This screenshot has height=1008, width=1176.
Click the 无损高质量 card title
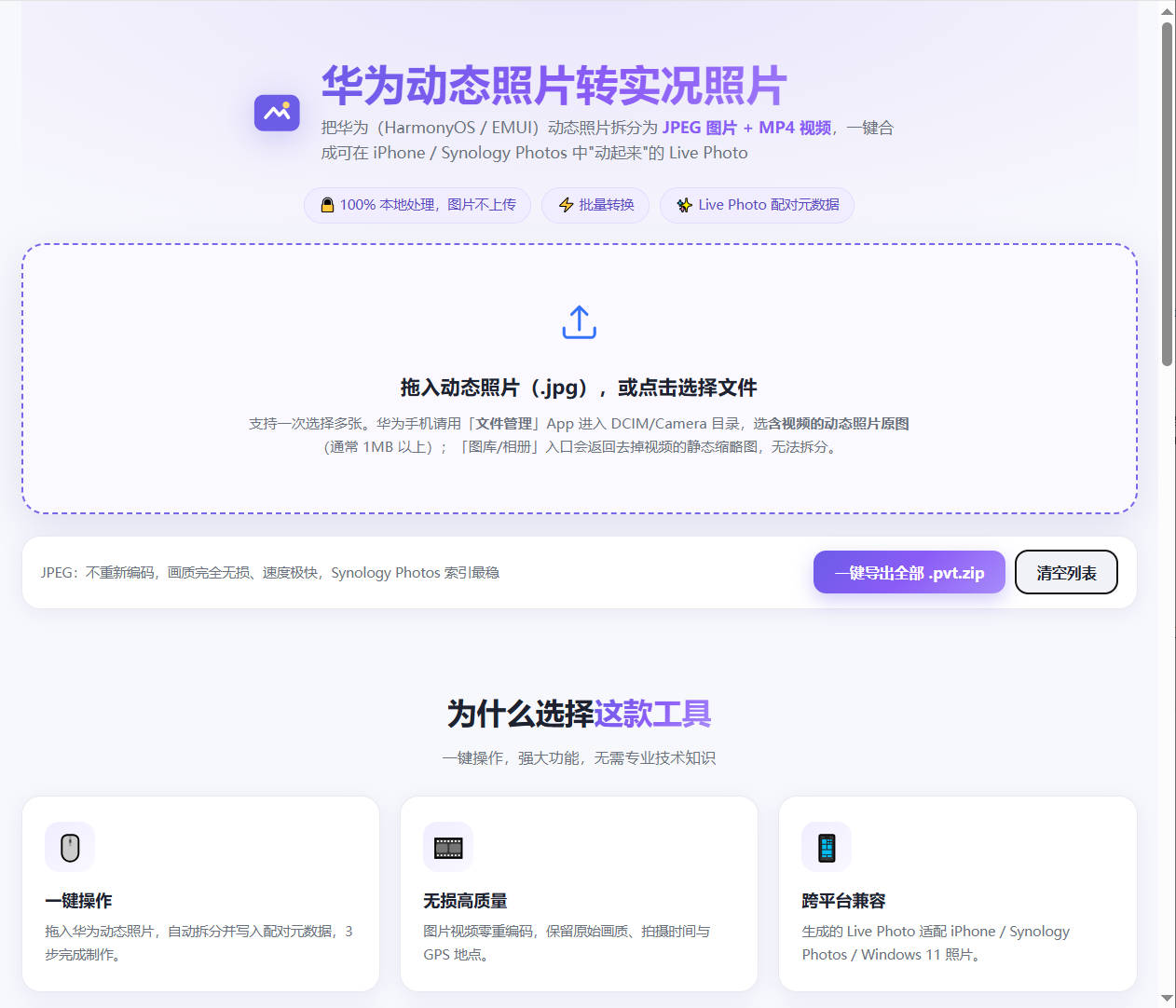tap(465, 901)
